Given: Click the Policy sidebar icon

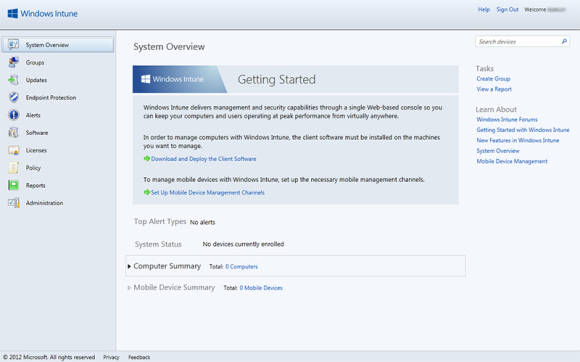Looking at the screenshot, I should (13, 168).
